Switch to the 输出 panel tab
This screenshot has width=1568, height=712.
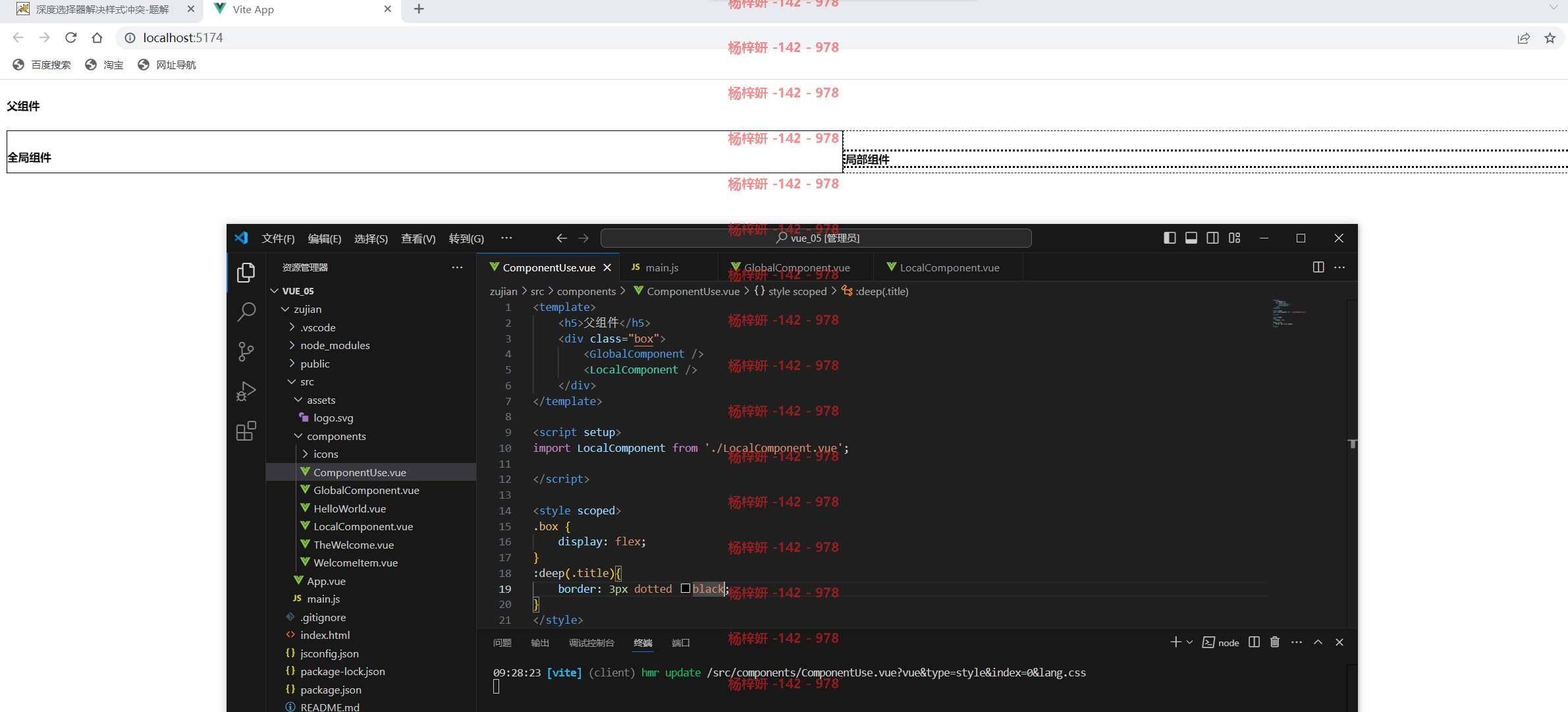point(540,643)
